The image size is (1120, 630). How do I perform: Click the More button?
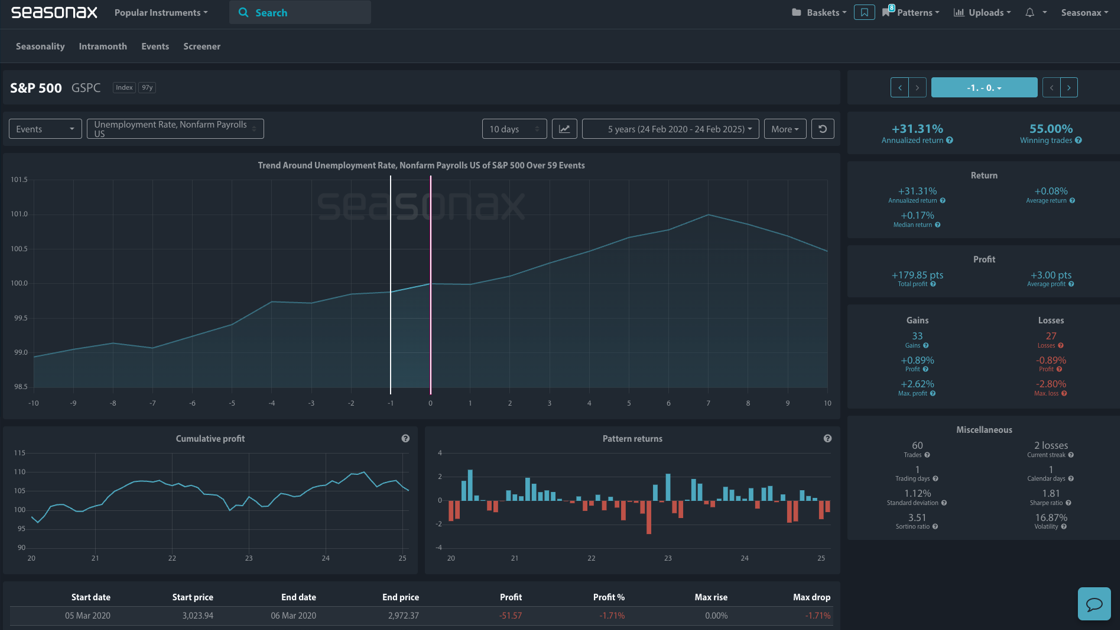click(784, 129)
